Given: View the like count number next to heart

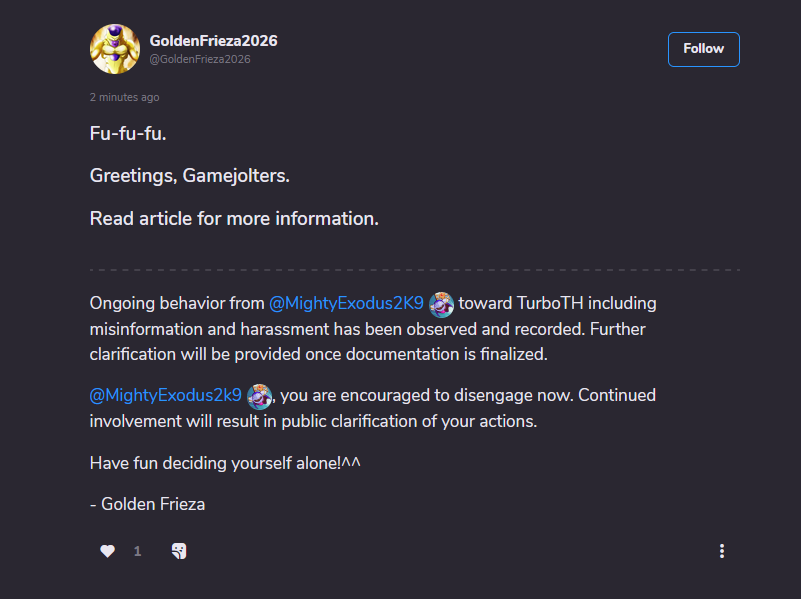Looking at the screenshot, I should [138, 551].
